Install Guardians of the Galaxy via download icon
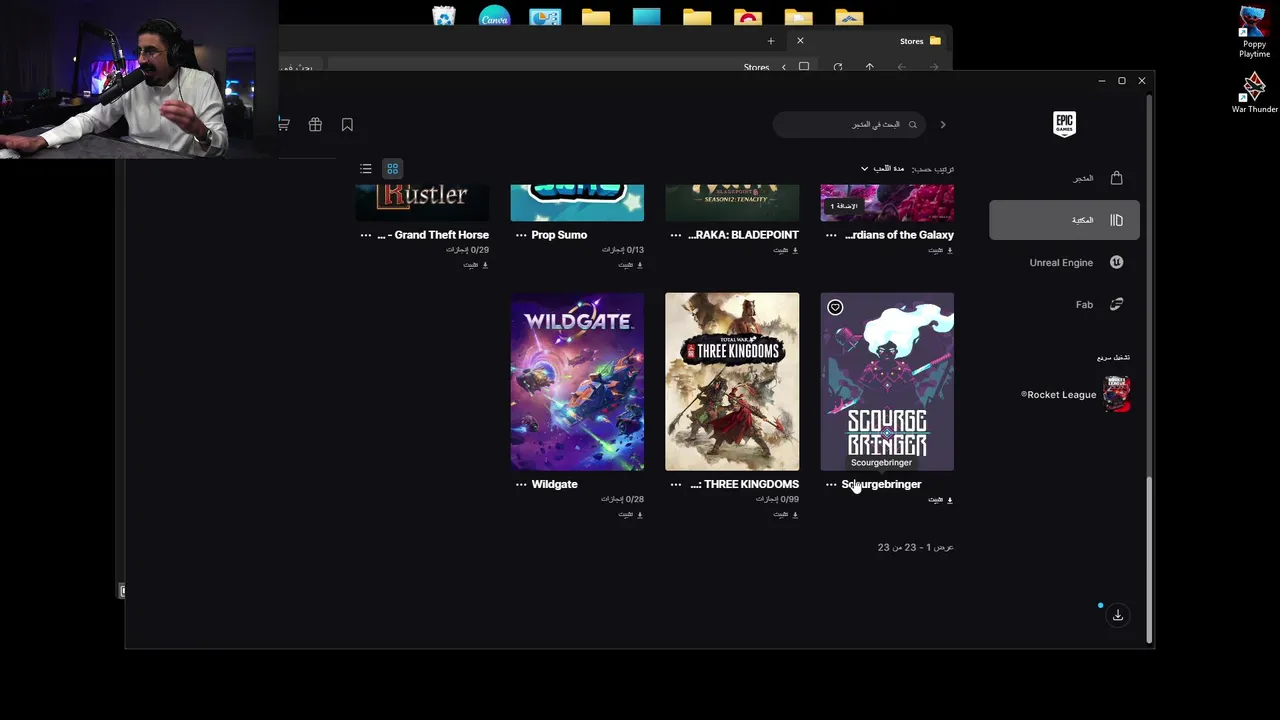The image size is (1280, 720). 950,250
